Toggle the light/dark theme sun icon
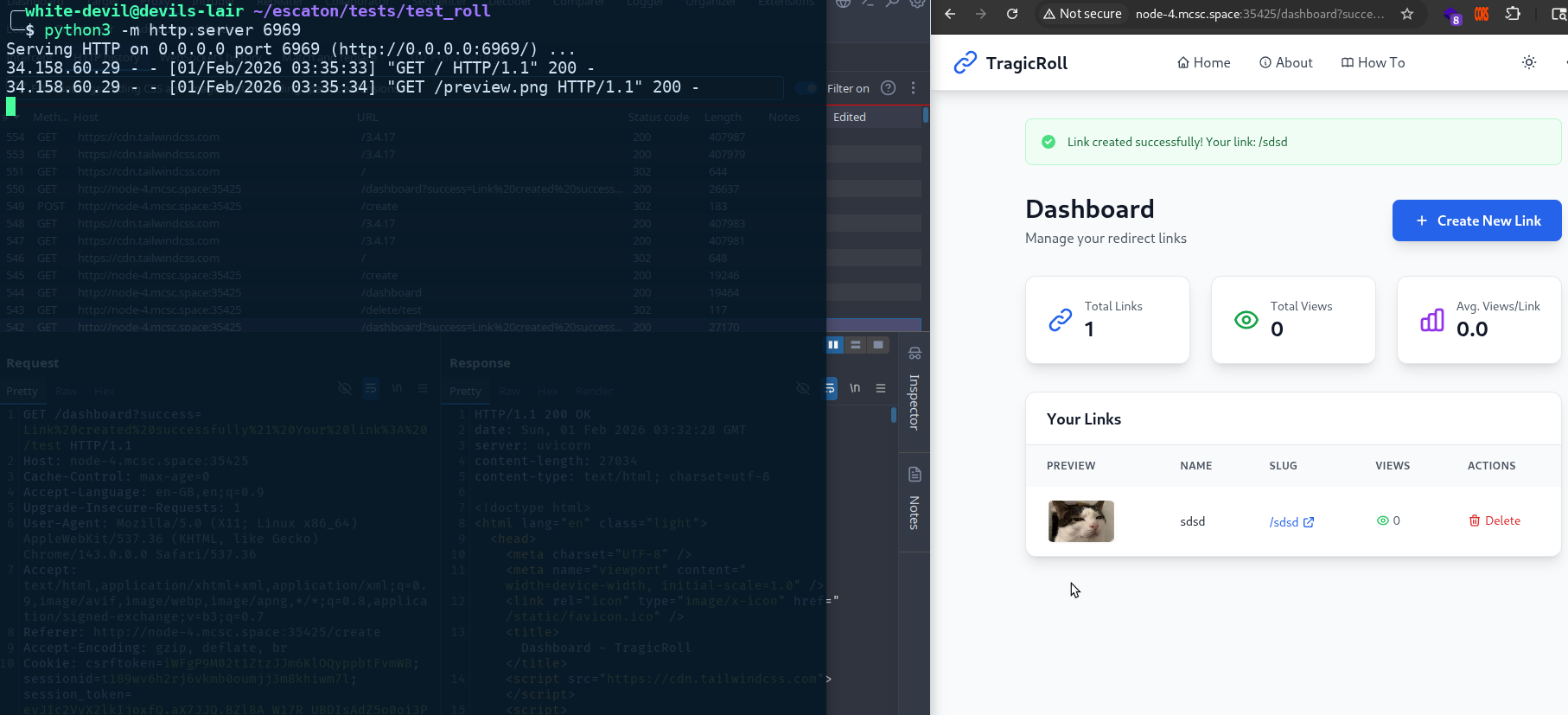This screenshot has height=715, width=1568. click(1529, 62)
